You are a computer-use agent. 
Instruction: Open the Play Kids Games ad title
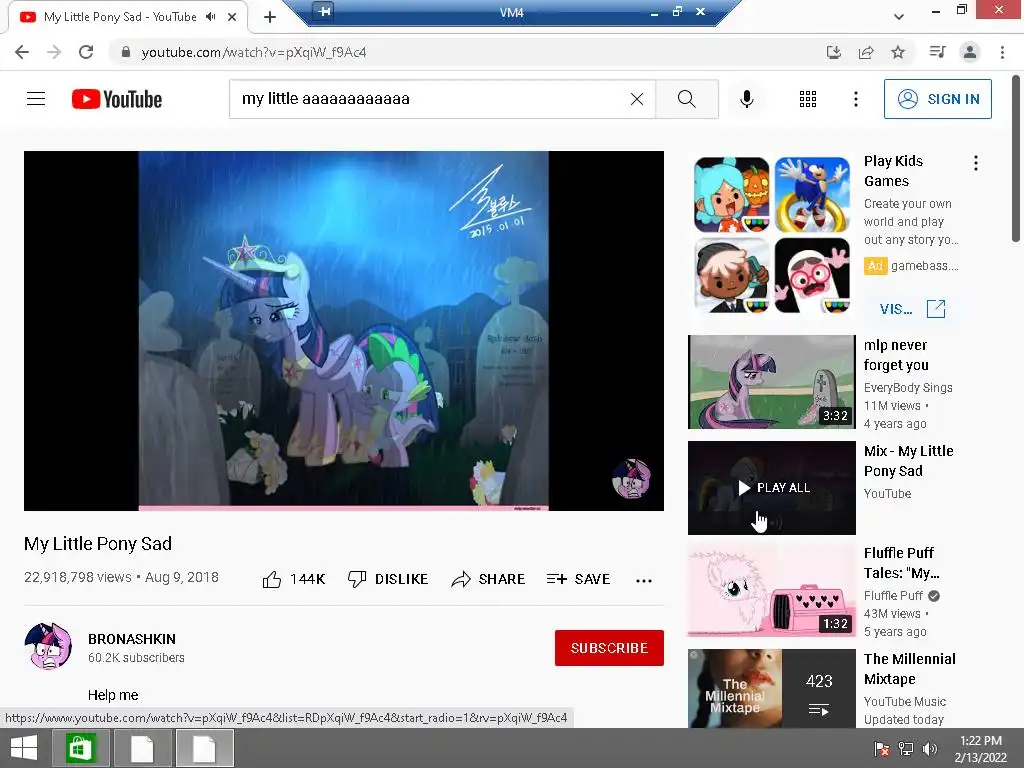click(893, 171)
